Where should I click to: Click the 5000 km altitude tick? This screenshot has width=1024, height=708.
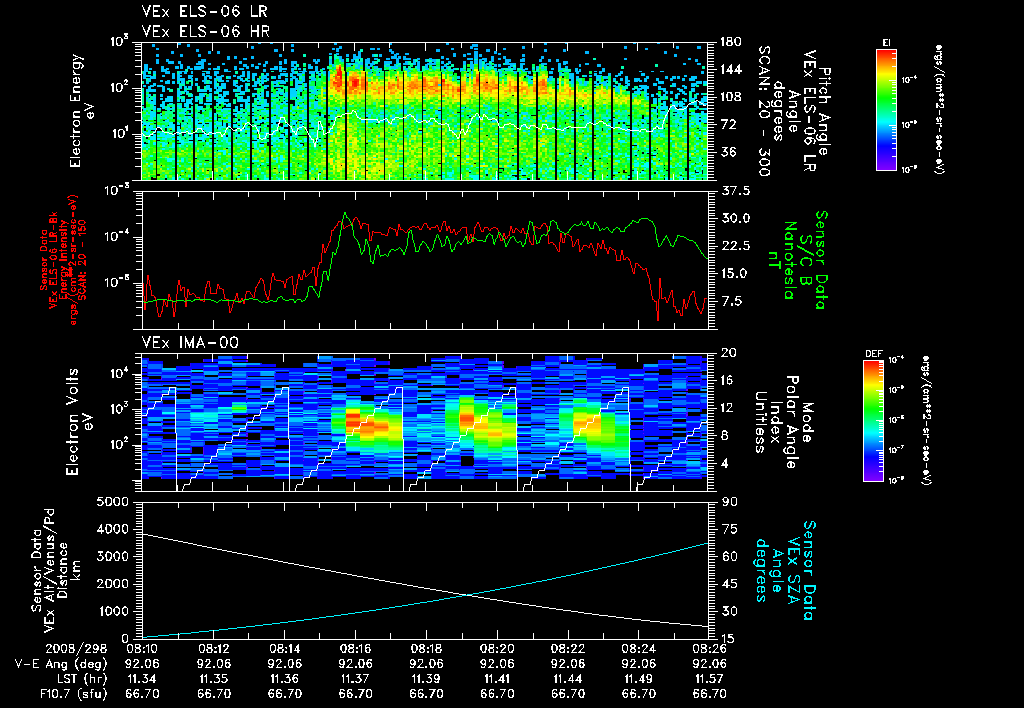[x=114, y=502]
